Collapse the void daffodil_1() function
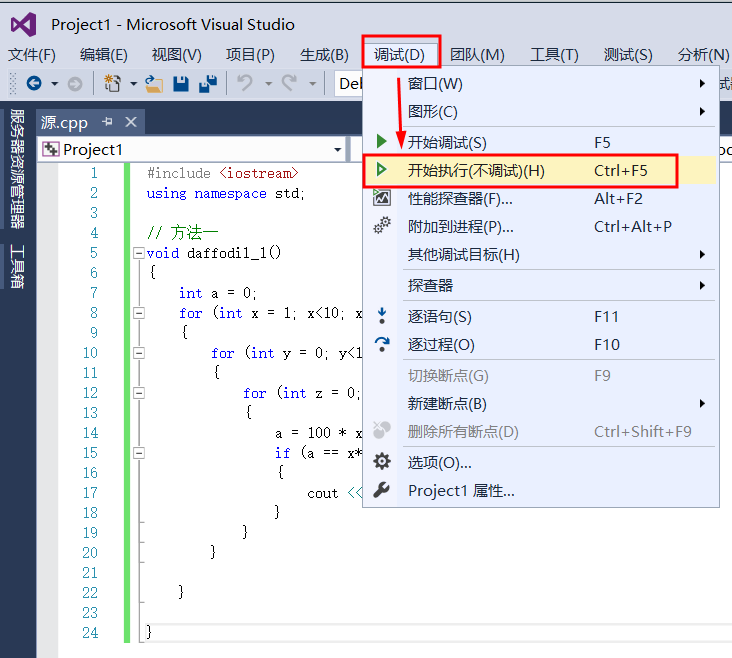 [139, 253]
